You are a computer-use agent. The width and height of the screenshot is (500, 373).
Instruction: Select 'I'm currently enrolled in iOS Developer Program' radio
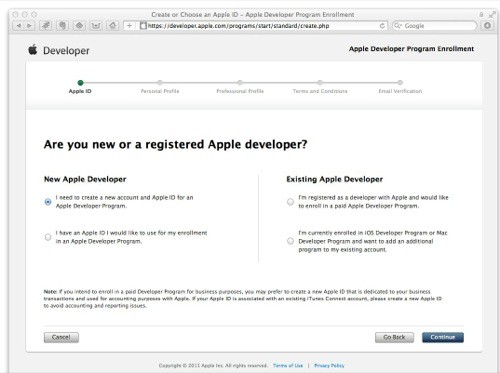click(290, 241)
